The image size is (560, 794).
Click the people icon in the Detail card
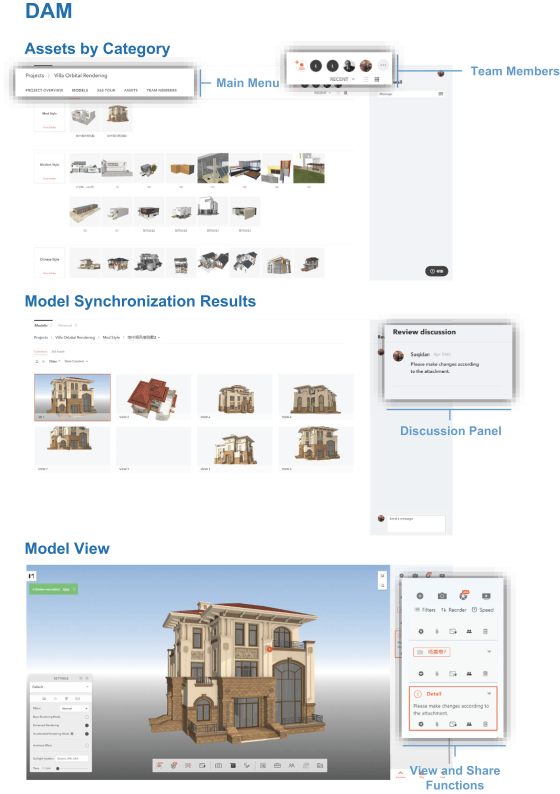pos(469,724)
